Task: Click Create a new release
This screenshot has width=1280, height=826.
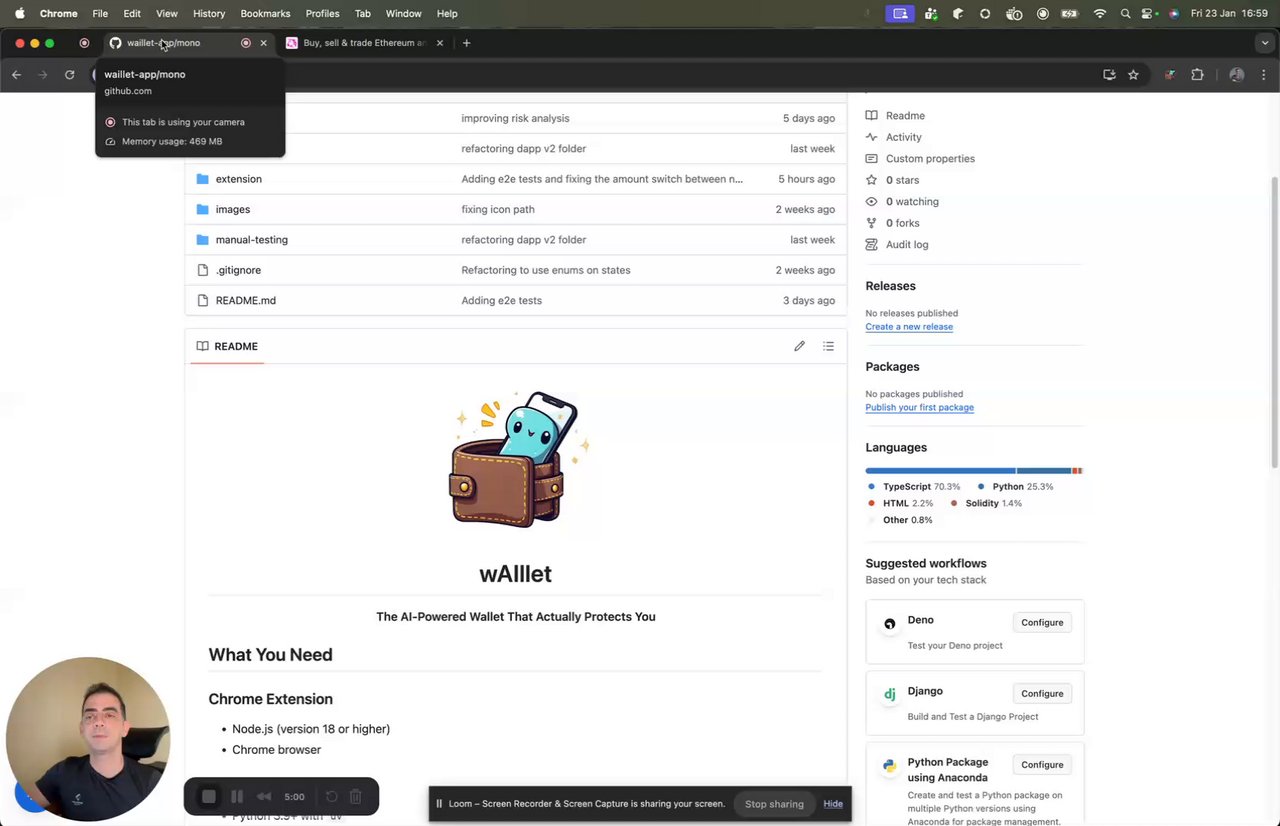Action: point(909,327)
